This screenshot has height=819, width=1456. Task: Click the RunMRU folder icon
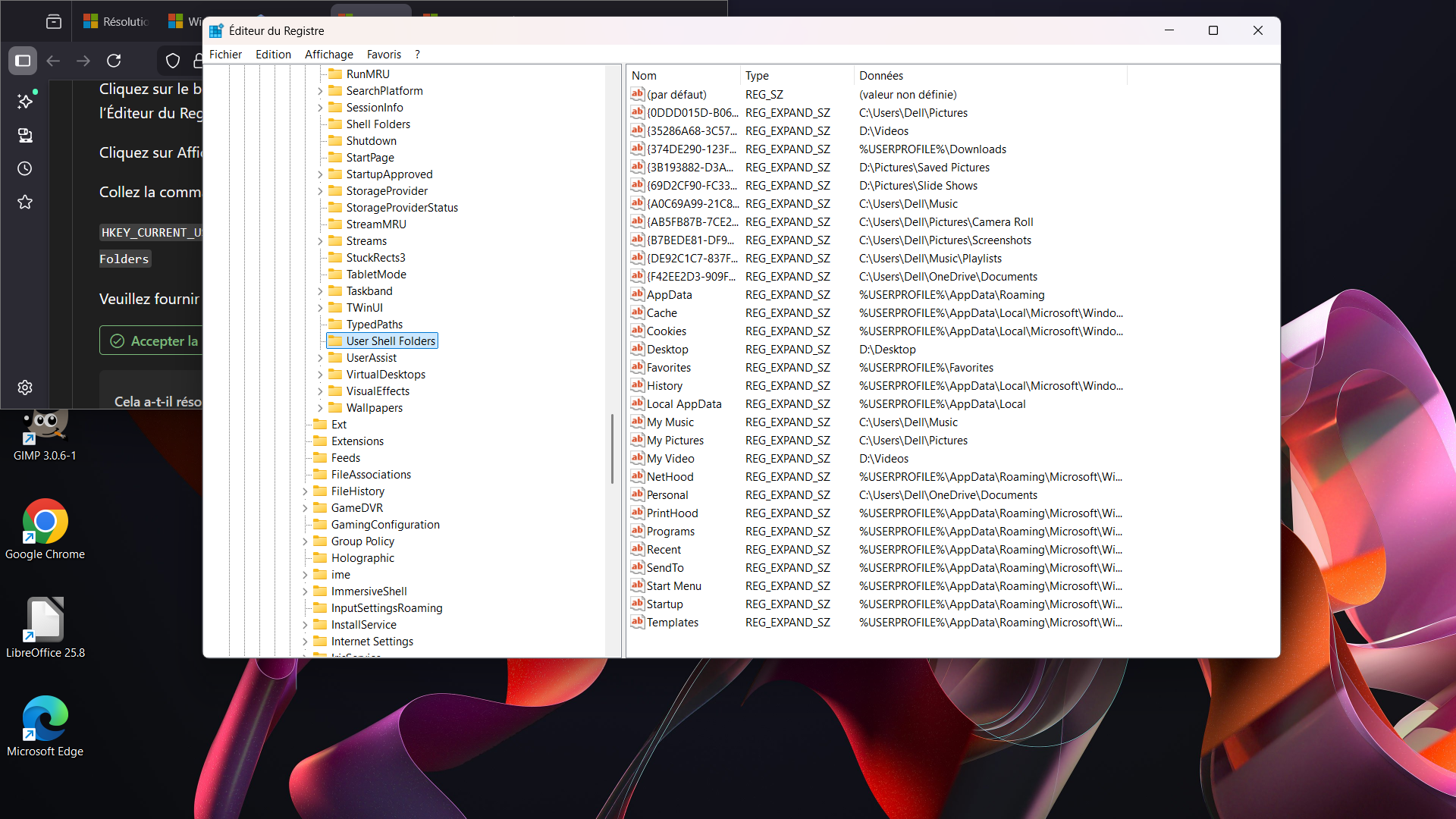pyautogui.click(x=335, y=74)
